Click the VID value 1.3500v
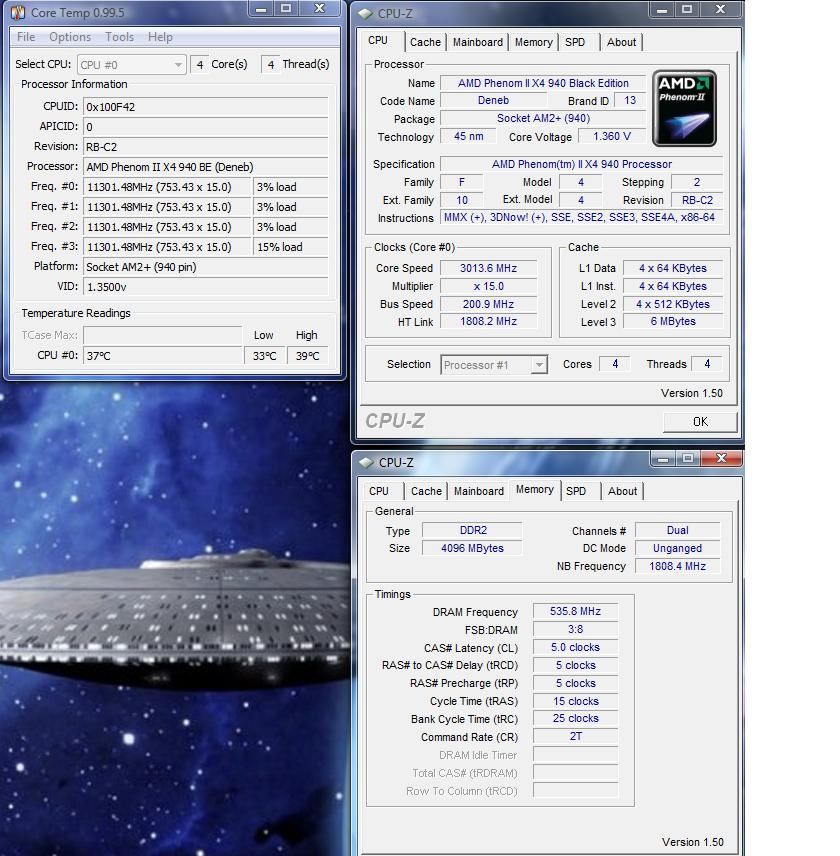This screenshot has height=856, width=840. [205, 287]
